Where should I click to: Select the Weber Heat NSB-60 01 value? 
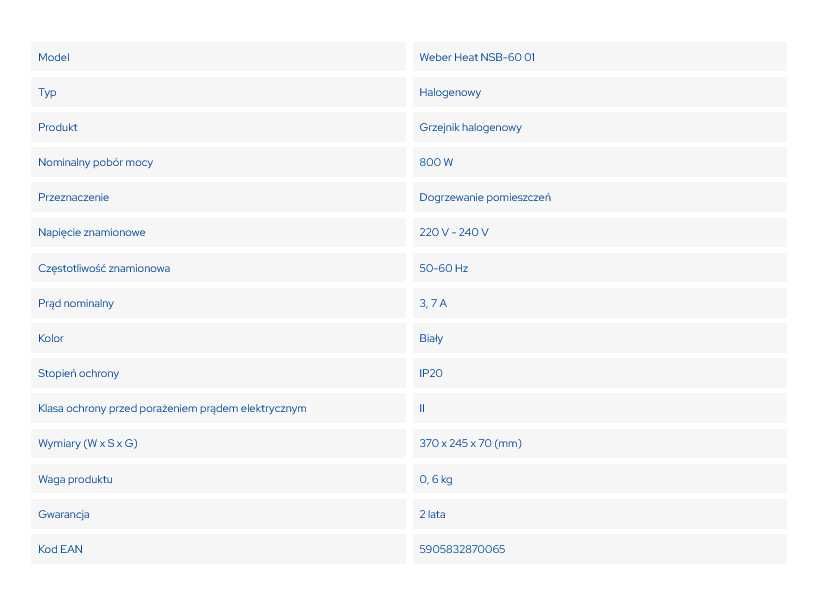coord(477,57)
